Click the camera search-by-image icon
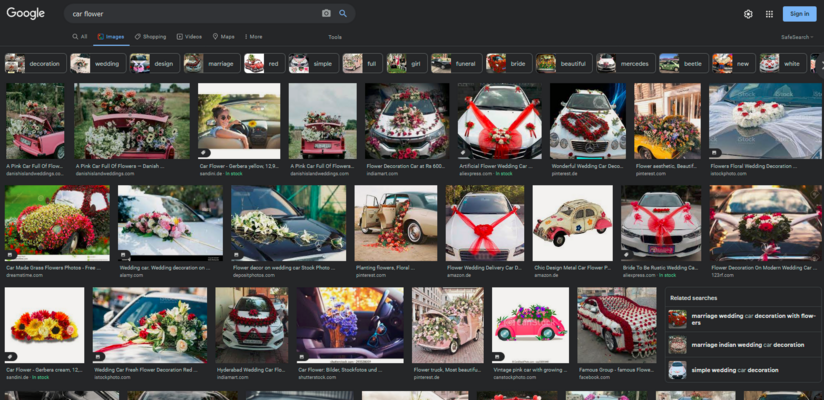This screenshot has height=400, width=824. point(326,14)
